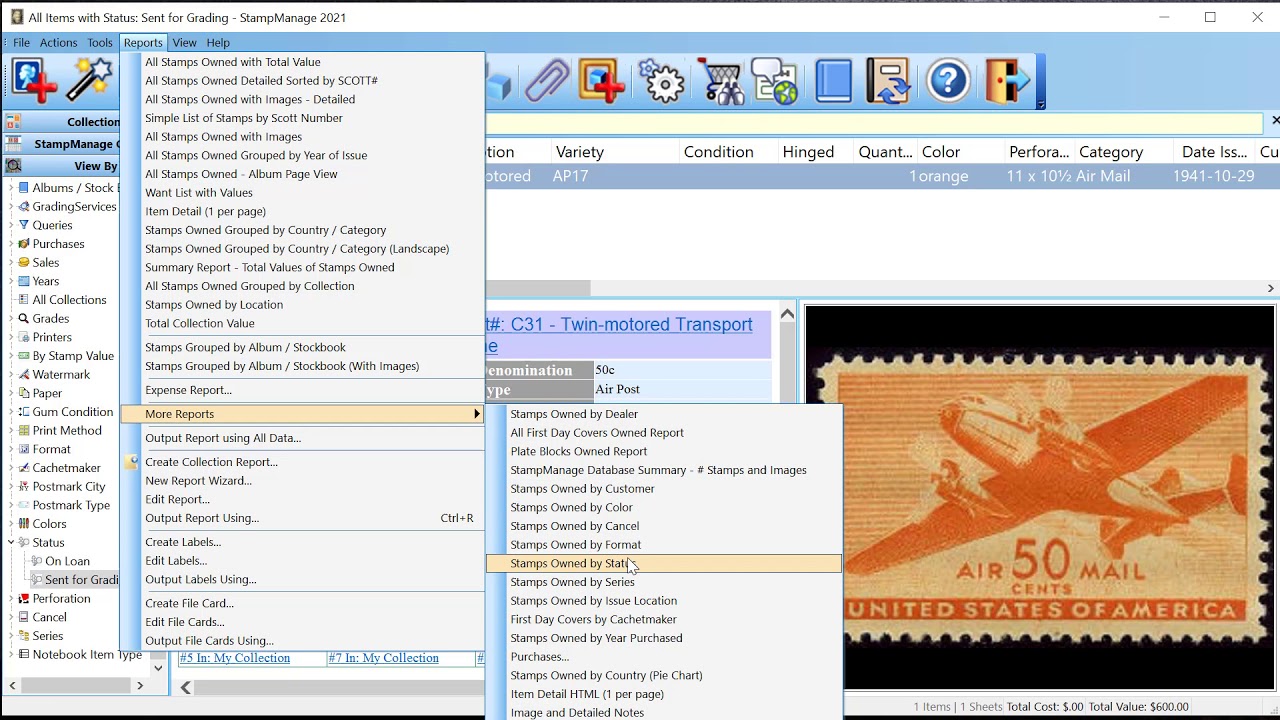
Task: Click the add image toolbar icon
Action: pyautogui.click(x=602, y=81)
